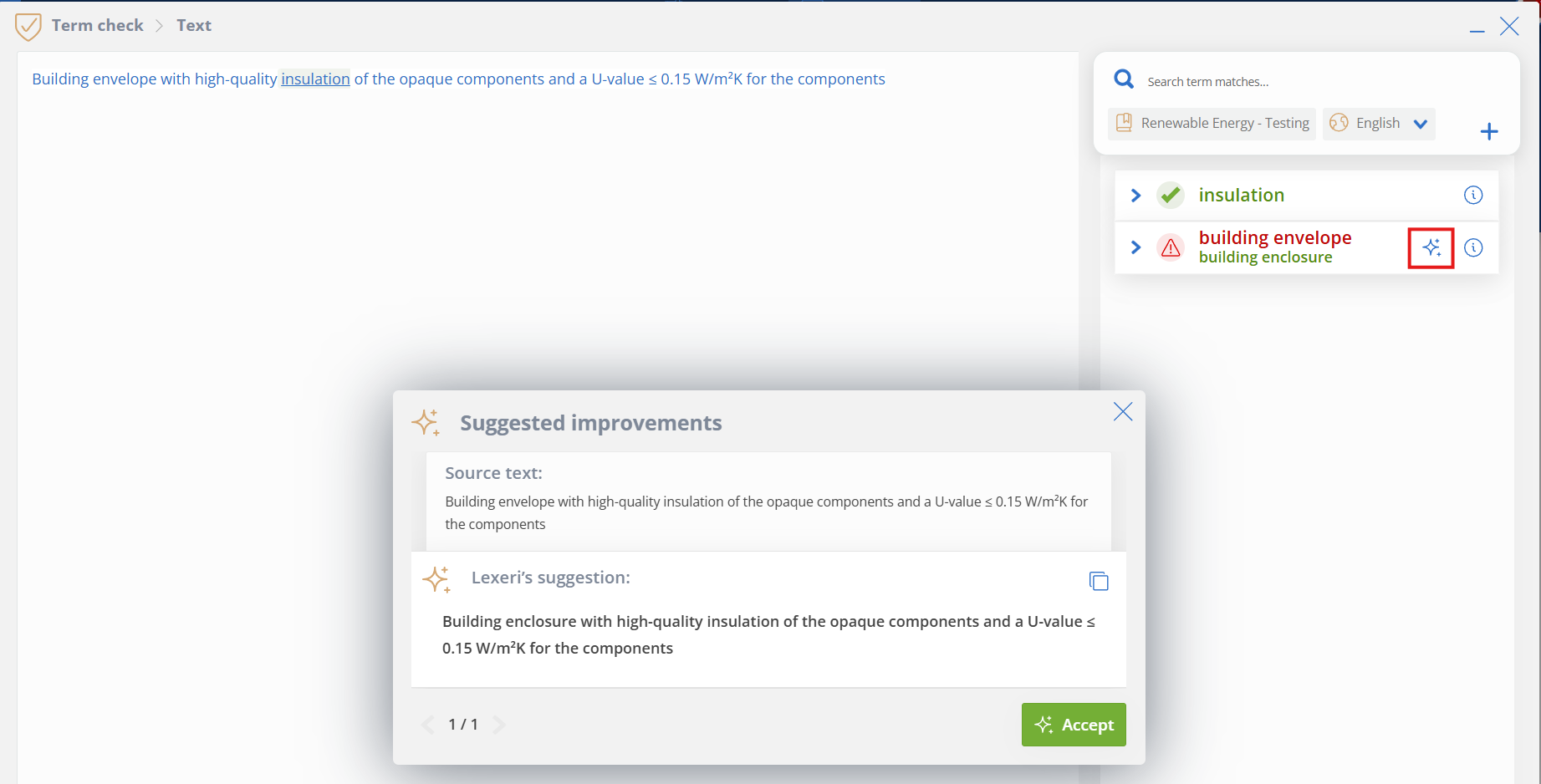
Task: Select the Renewable Energy - Testing termbase
Action: click(1212, 124)
